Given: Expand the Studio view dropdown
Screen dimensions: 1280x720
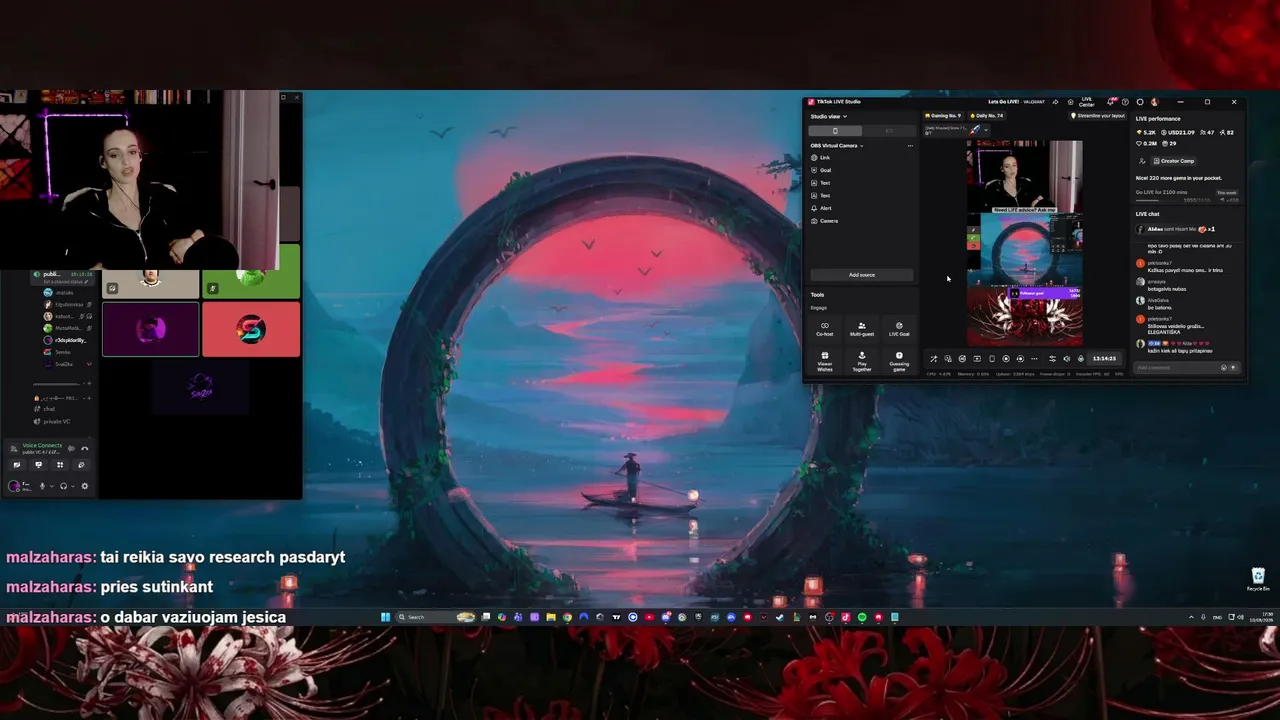Looking at the screenshot, I should pyautogui.click(x=829, y=116).
